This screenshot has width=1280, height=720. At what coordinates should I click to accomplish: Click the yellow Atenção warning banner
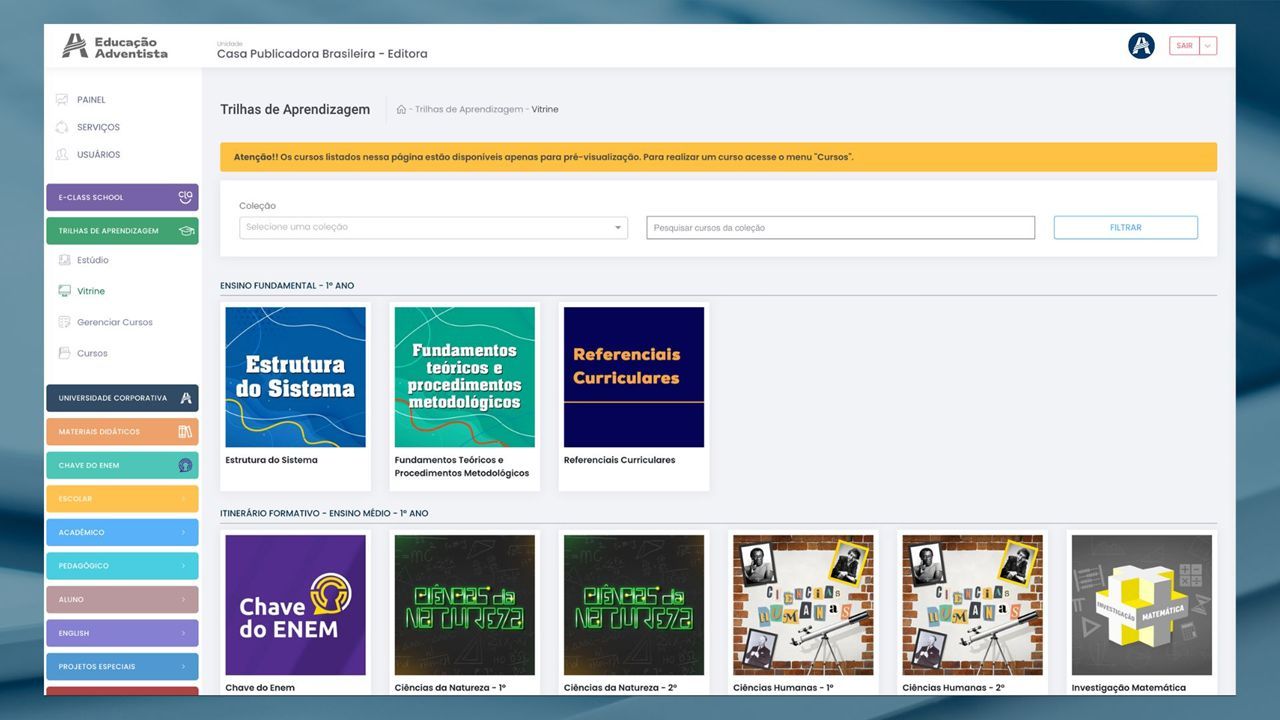pos(718,157)
